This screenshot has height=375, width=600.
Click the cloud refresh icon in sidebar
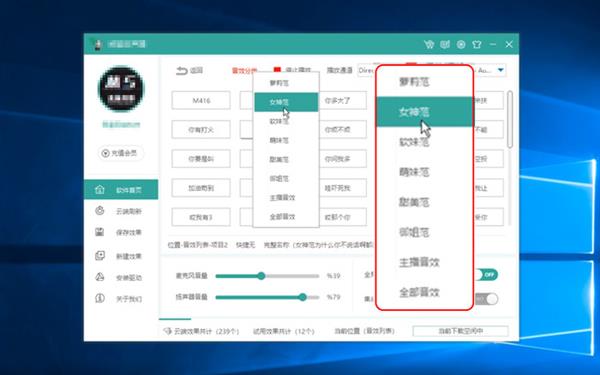[99, 210]
